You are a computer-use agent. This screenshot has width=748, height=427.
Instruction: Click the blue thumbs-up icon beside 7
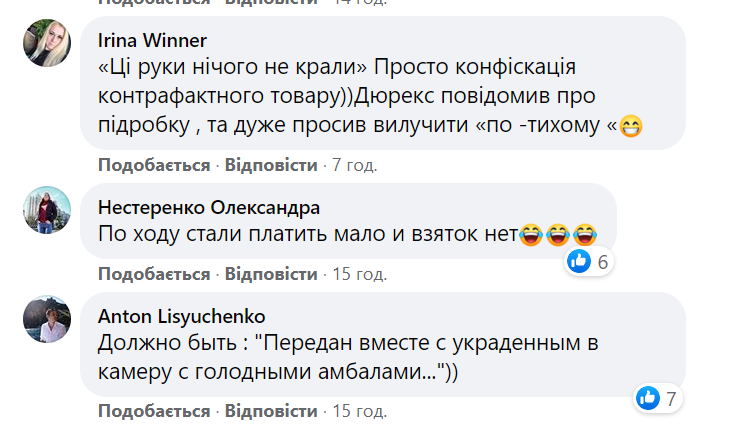(648, 399)
